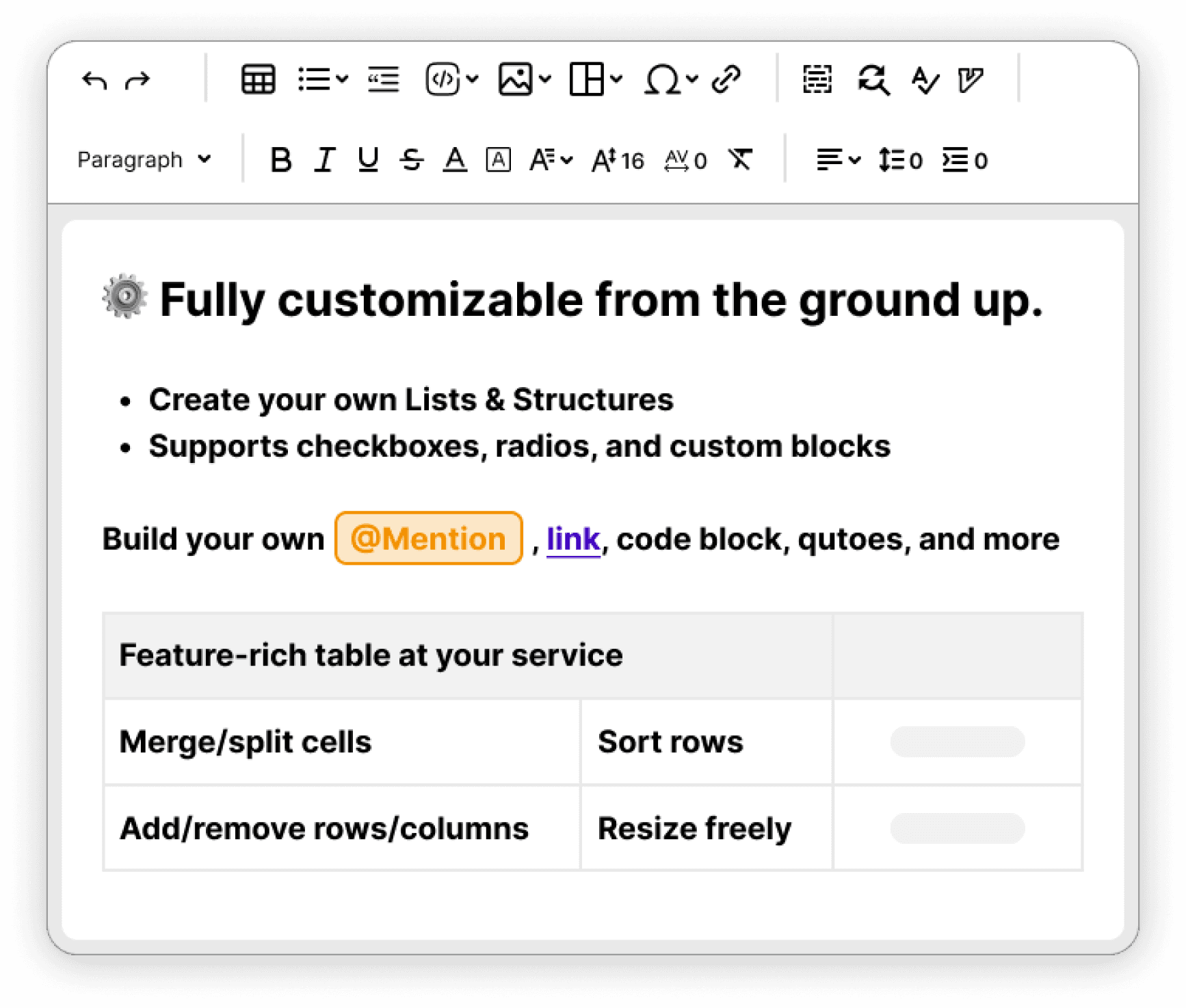Insert a hyperlink using the link icon
The height and width of the screenshot is (1008, 1186).
(x=724, y=79)
